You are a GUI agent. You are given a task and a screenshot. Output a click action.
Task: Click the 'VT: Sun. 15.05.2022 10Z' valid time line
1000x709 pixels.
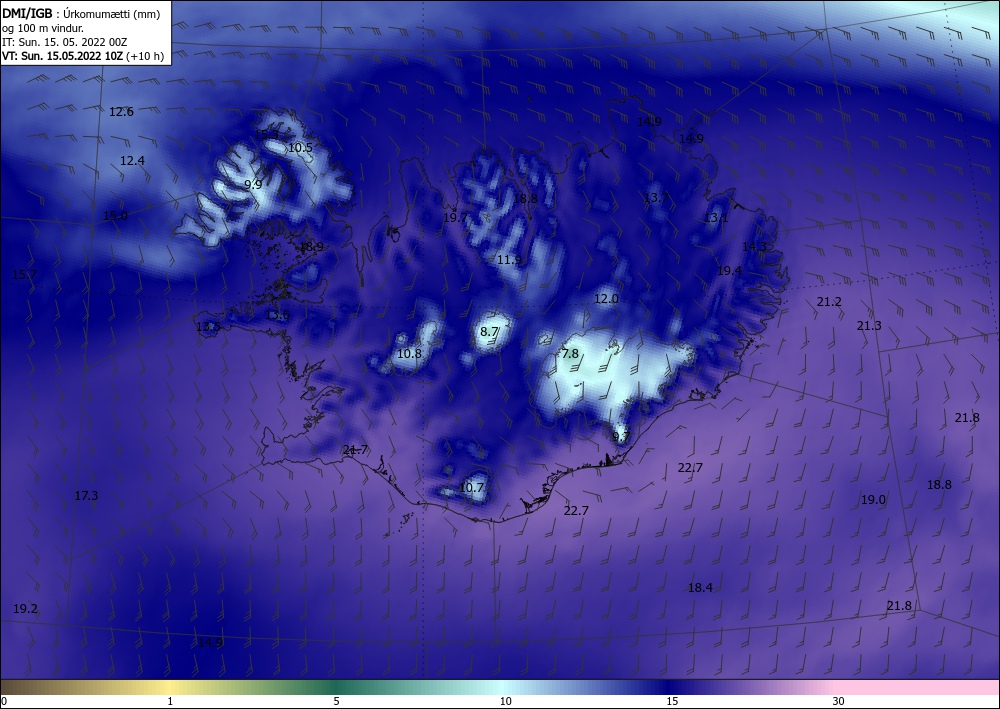pos(63,56)
